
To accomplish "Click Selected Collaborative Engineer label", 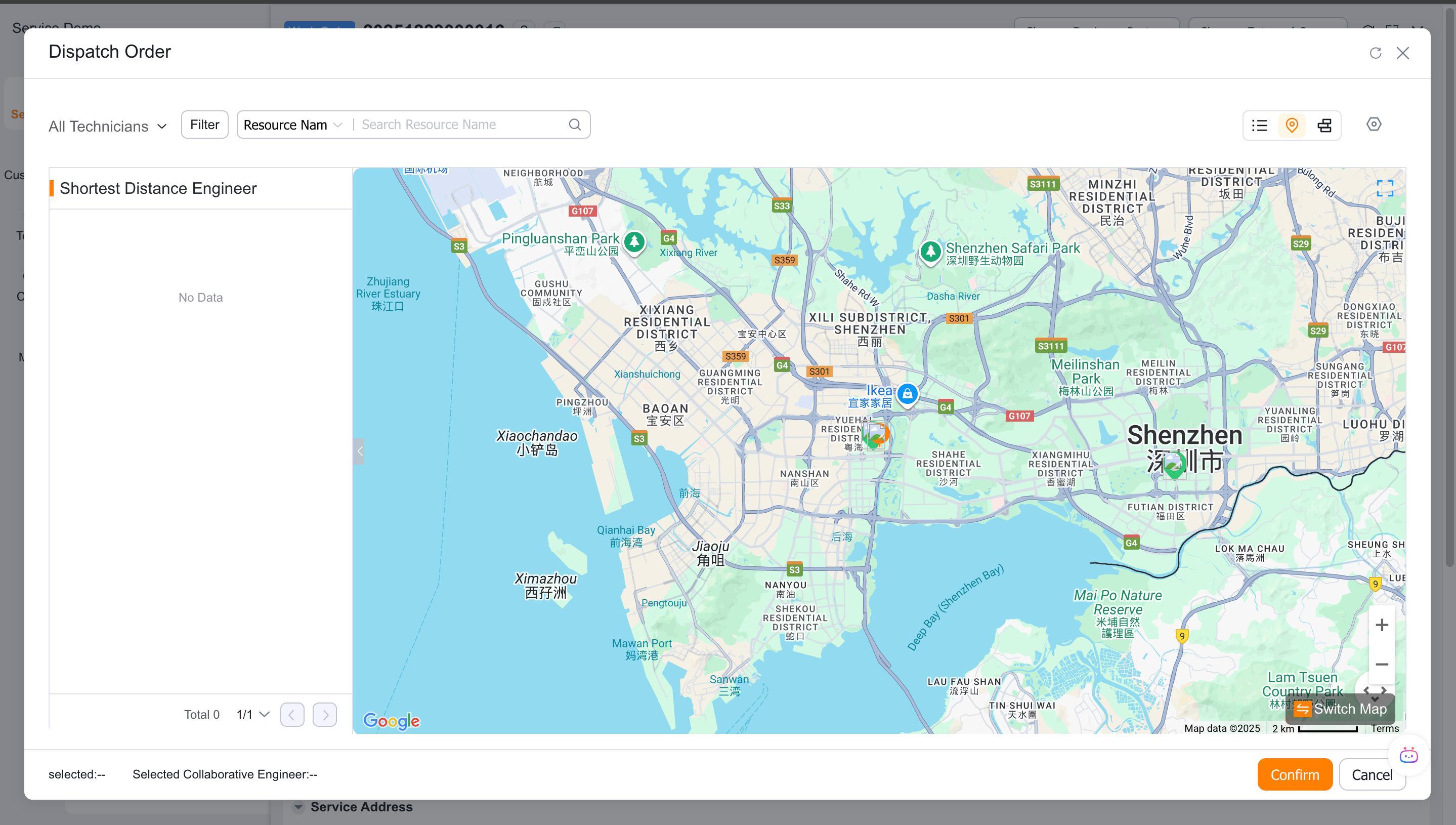I will pyautogui.click(x=225, y=774).
